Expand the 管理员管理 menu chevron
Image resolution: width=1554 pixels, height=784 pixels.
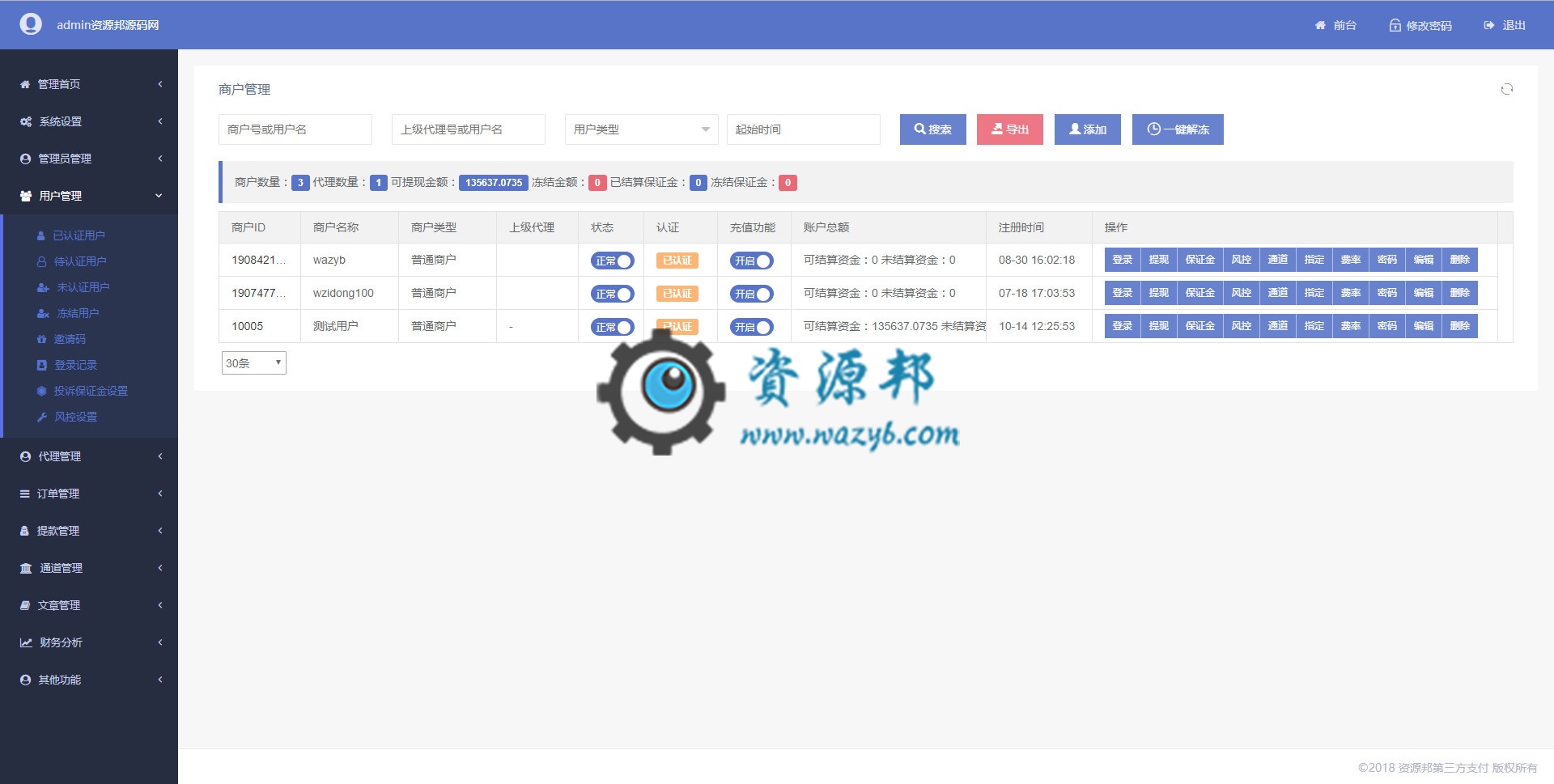click(160, 159)
